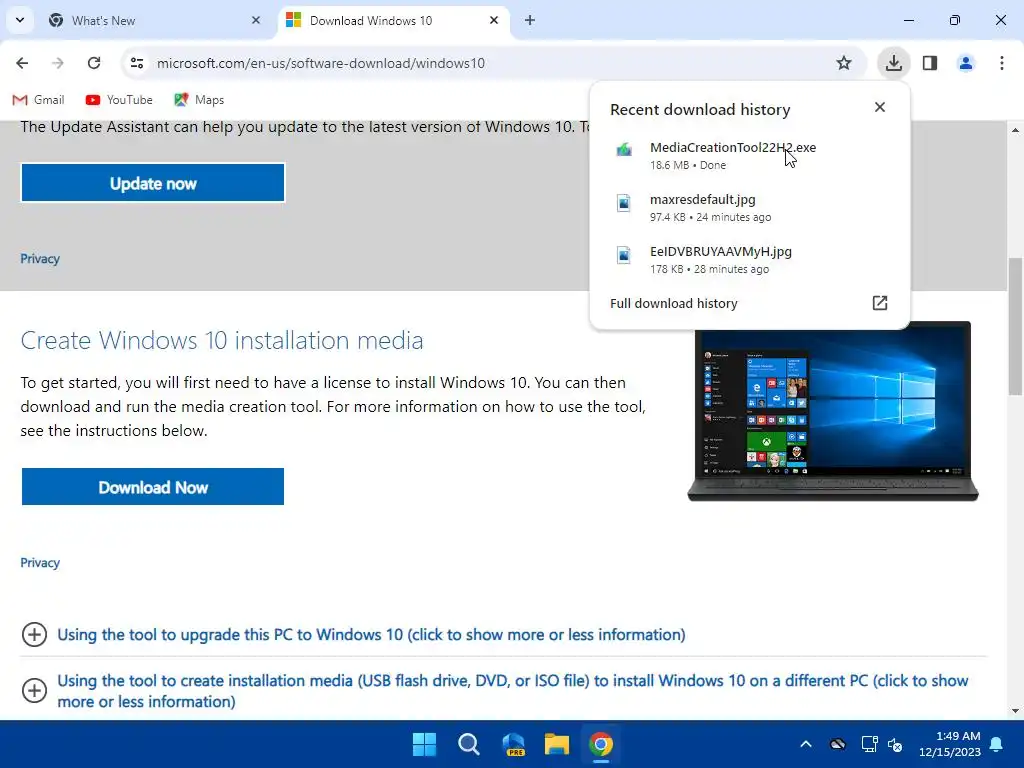The width and height of the screenshot is (1024, 768).
Task: Open the Chrome three-dot menu
Action: [1002, 63]
